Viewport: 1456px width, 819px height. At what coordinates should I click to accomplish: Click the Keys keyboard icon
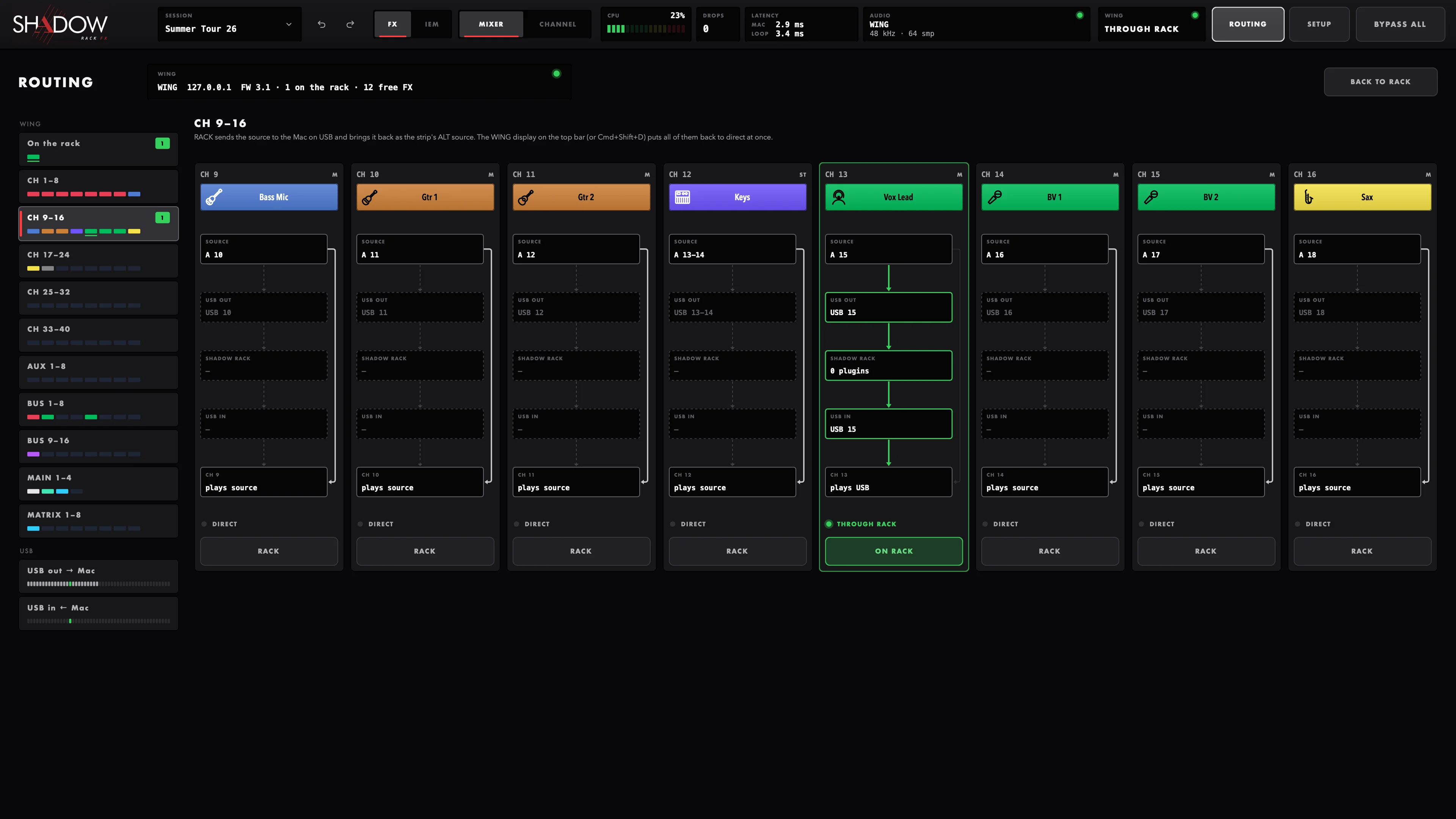click(682, 197)
